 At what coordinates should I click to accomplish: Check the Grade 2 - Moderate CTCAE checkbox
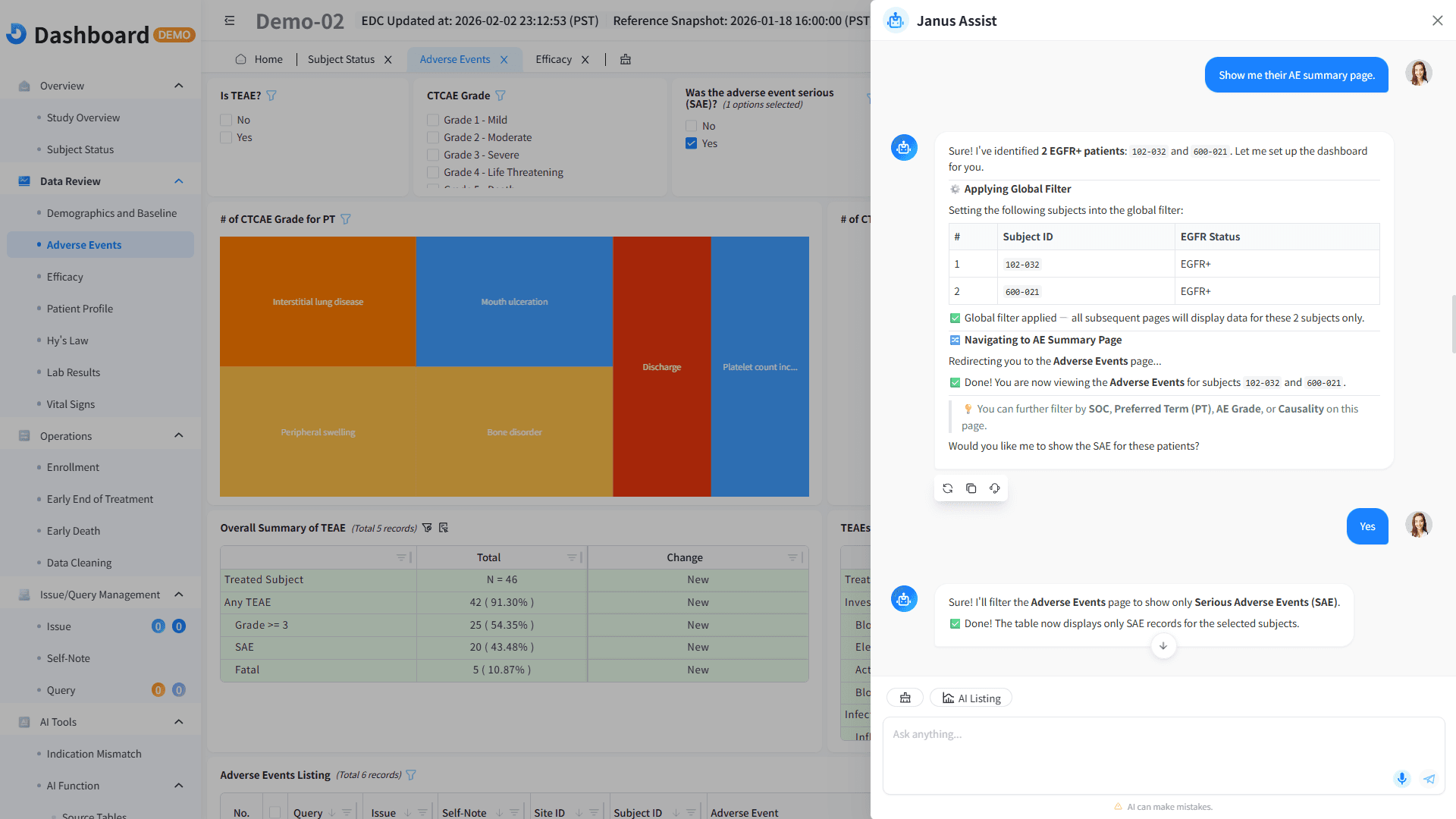433,137
